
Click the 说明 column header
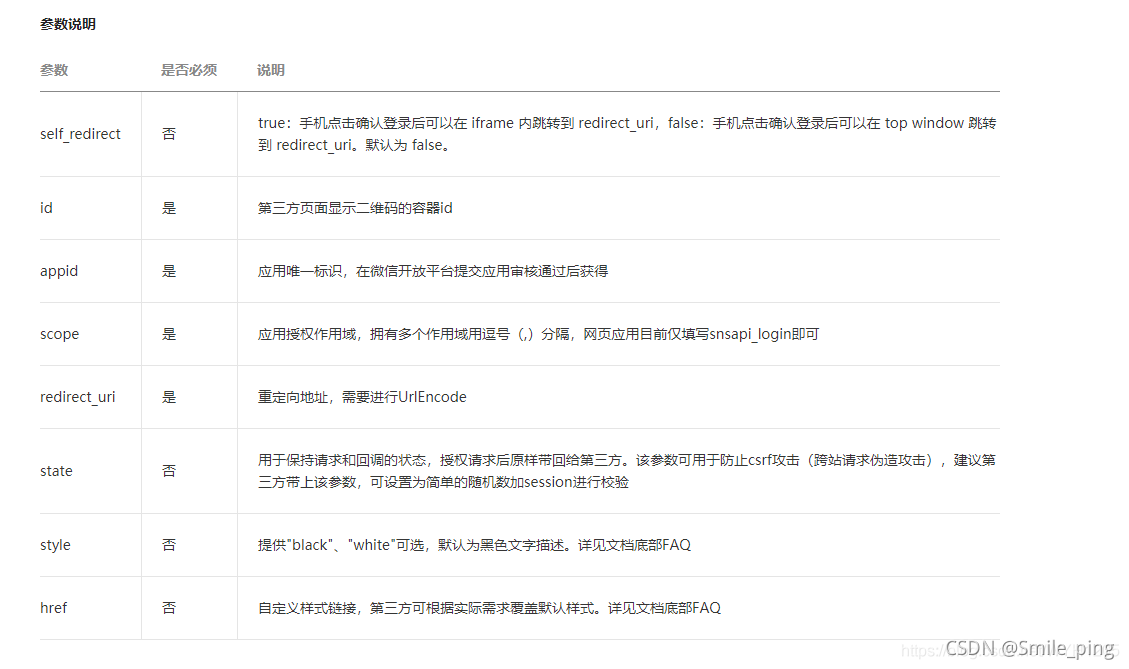271,71
